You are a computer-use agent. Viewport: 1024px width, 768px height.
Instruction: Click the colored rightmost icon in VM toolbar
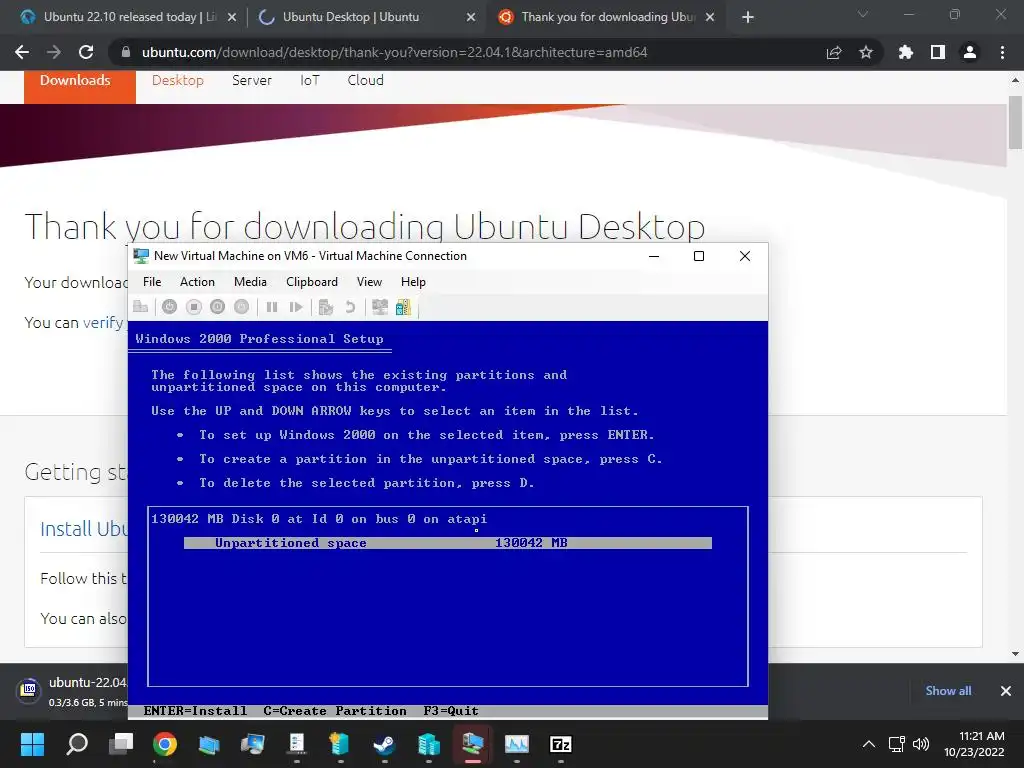pyautogui.click(x=404, y=307)
